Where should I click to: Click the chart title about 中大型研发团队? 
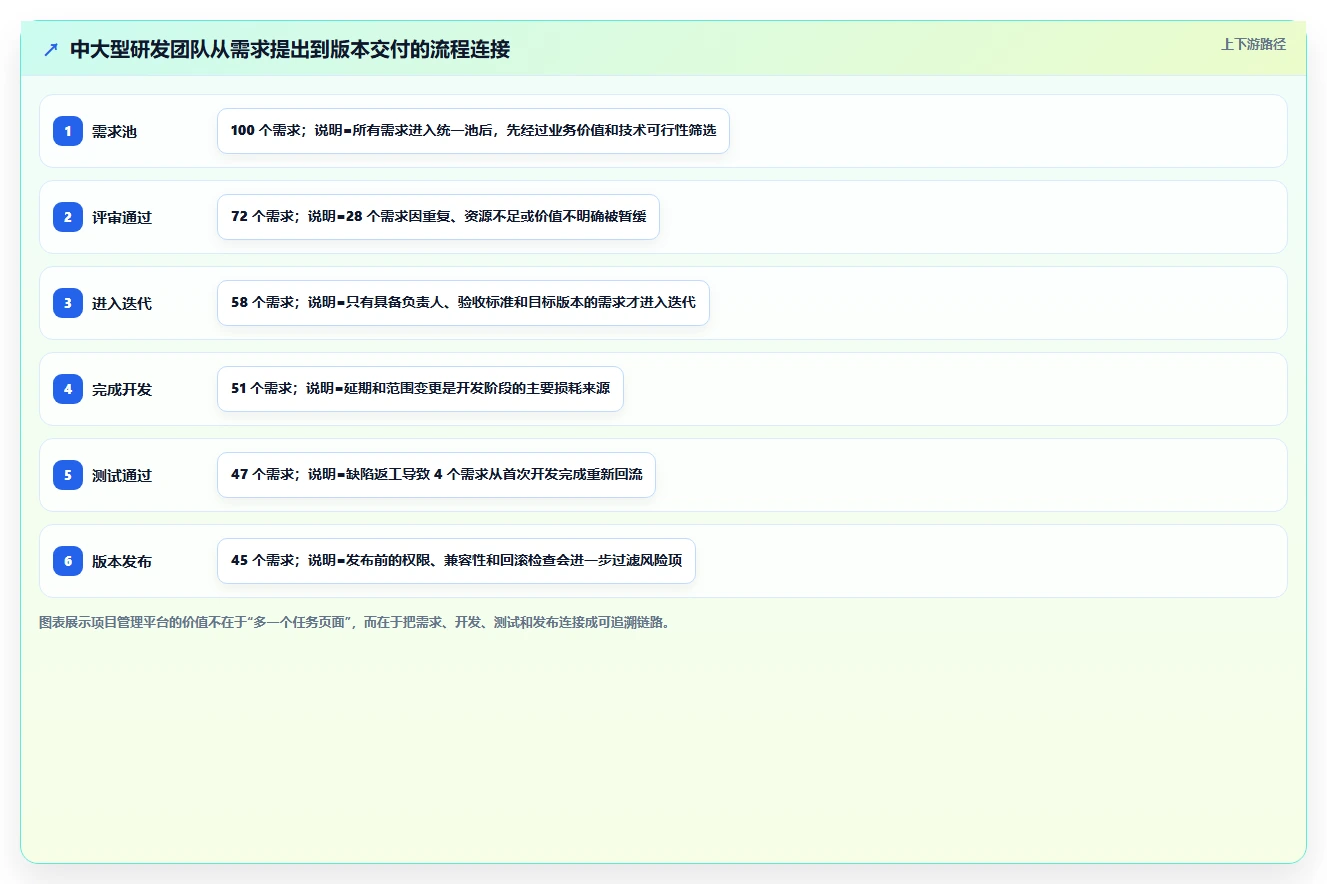[290, 49]
